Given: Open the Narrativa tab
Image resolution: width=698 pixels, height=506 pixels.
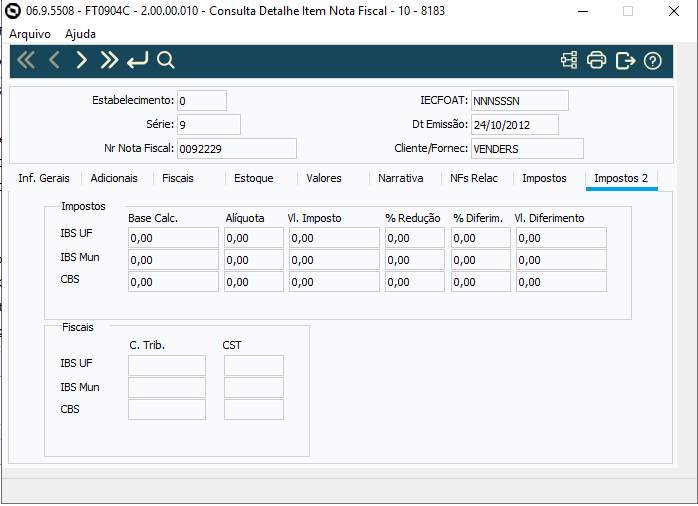Looking at the screenshot, I should [401, 178].
